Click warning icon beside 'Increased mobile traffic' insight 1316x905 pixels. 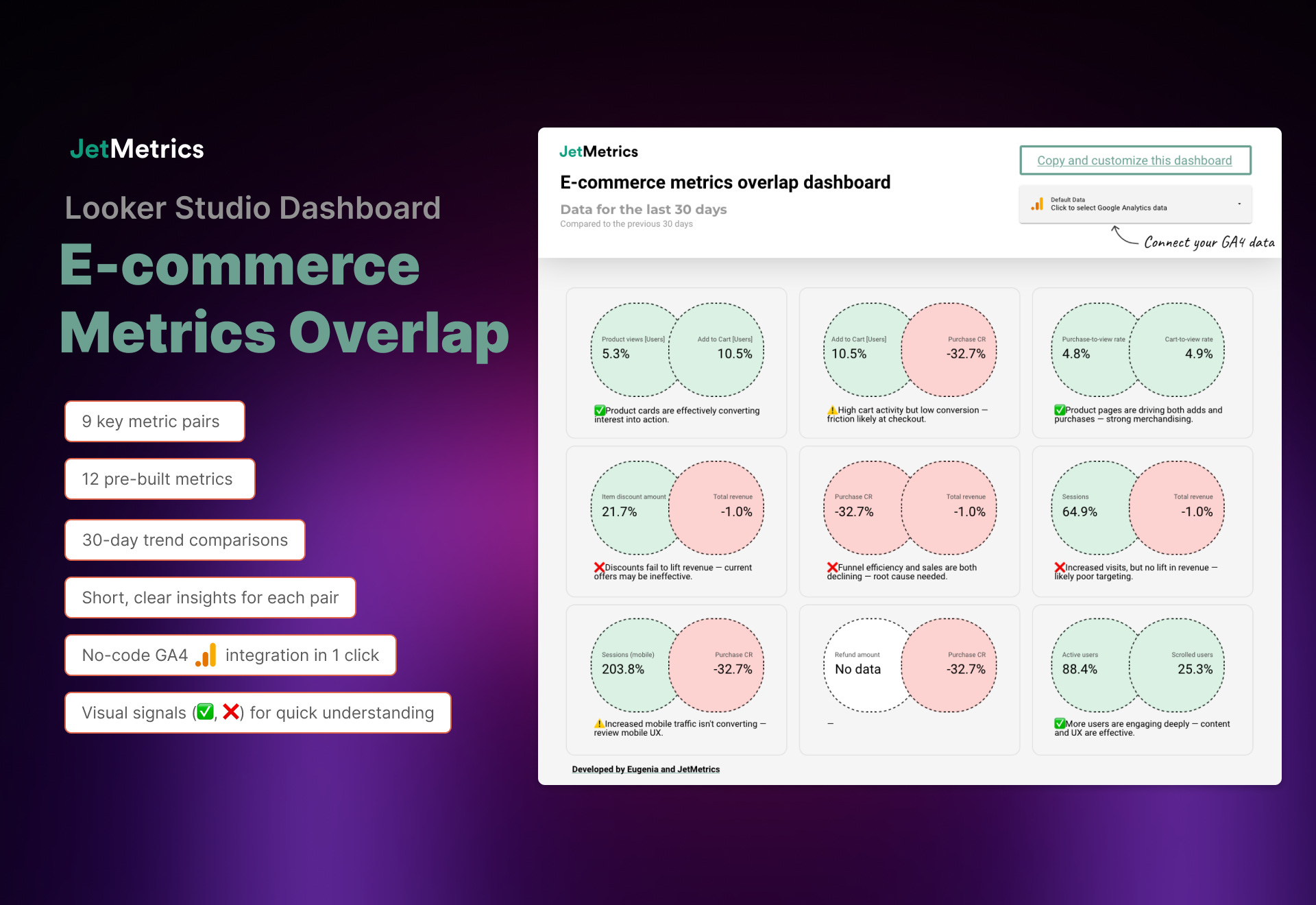(x=599, y=723)
